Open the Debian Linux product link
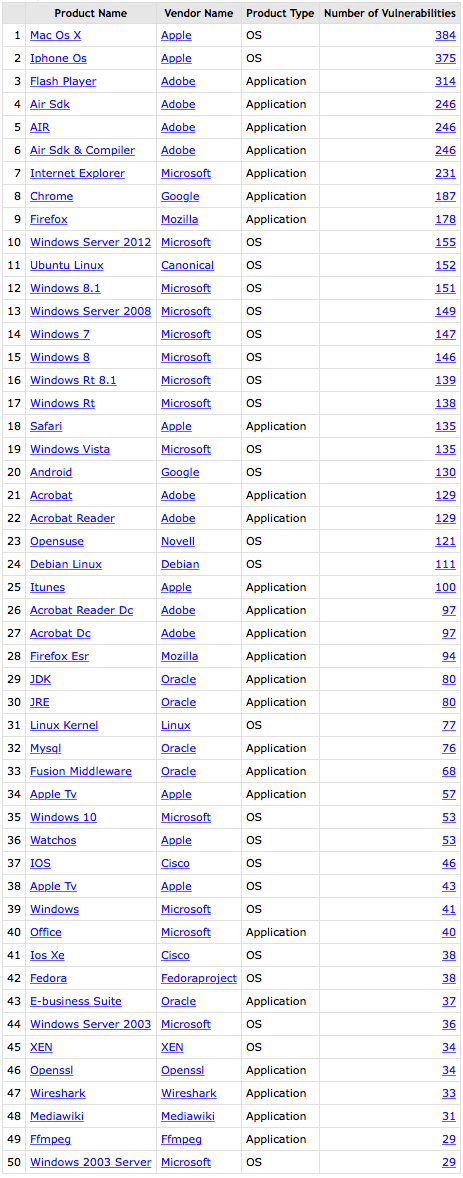 click(x=66, y=564)
